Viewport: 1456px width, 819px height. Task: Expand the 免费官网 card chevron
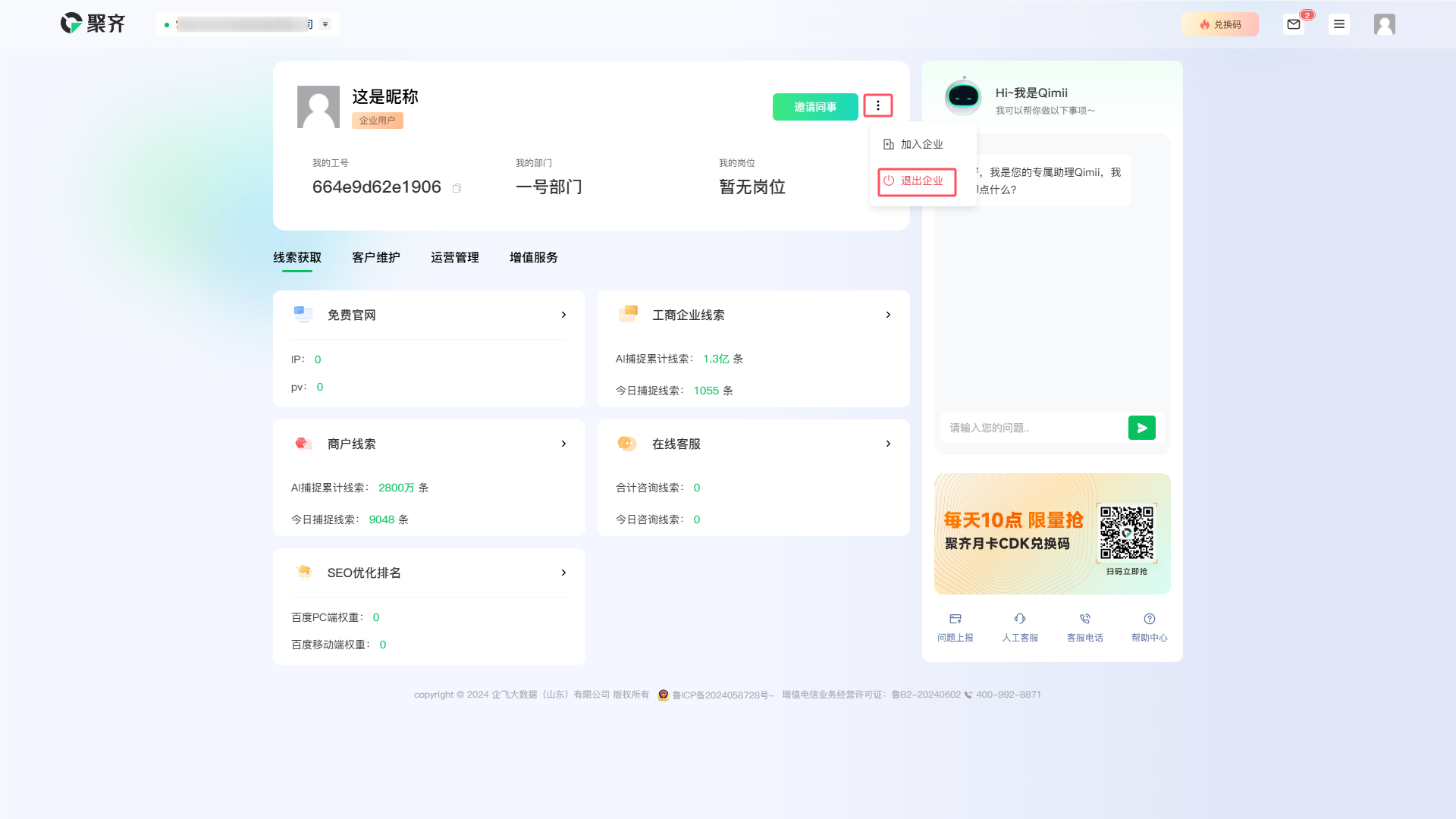pos(563,315)
